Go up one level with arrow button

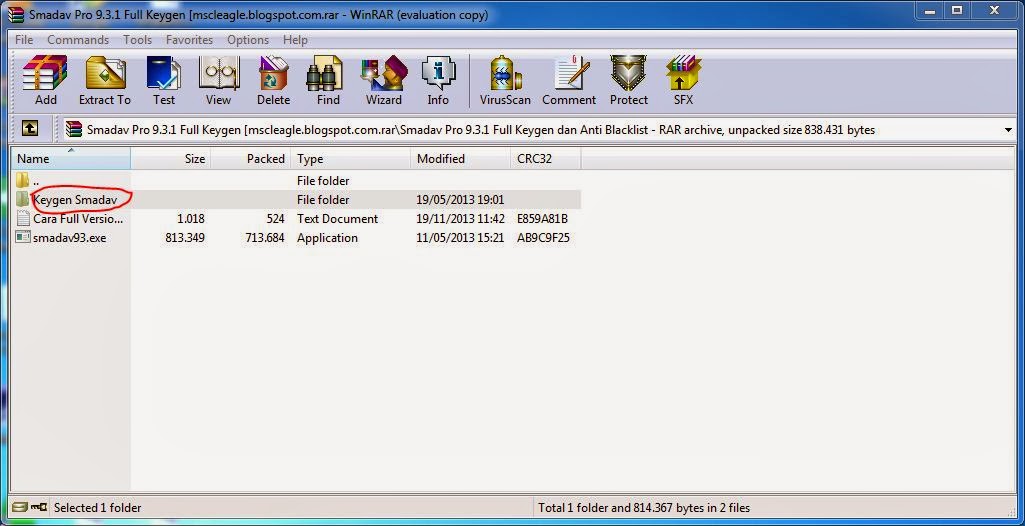point(29,129)
